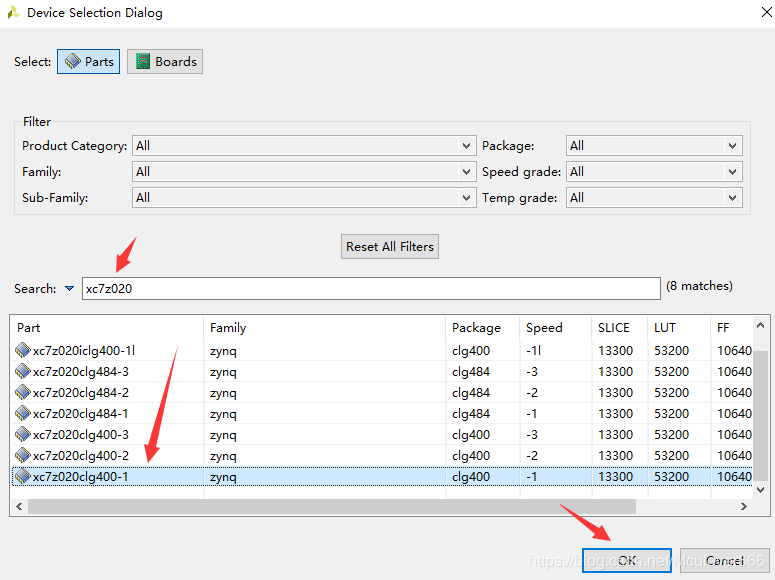This screenshot has width=775, height=580.
Task: Open the Sub-Family filter dropdown
Action: 304,198
